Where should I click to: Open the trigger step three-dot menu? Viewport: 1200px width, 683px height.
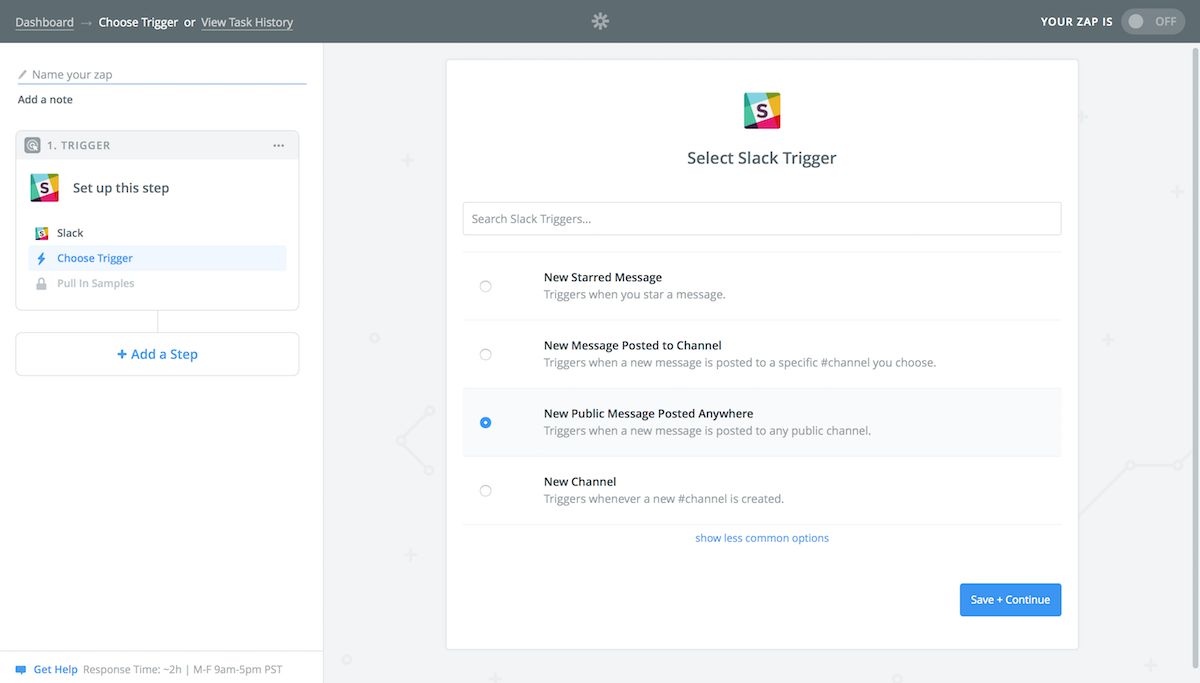click(x=279, y=145)
